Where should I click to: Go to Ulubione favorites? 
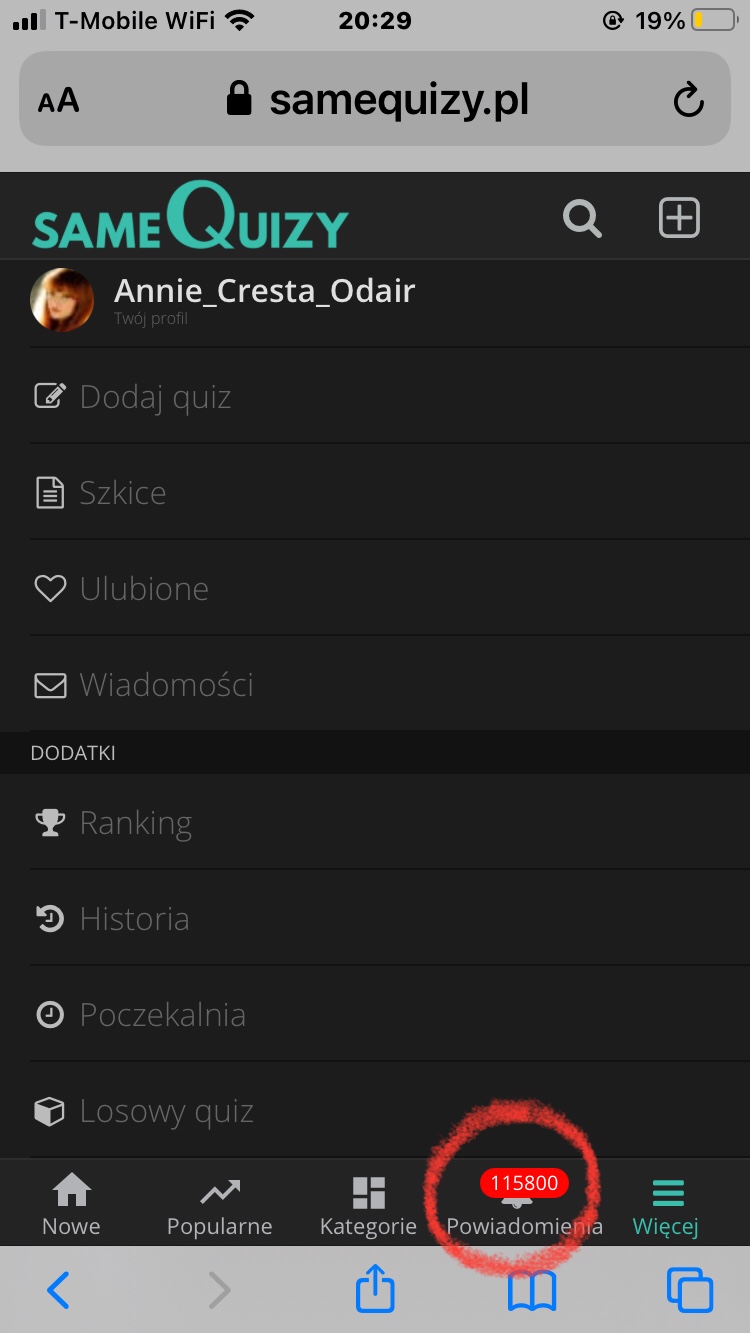pos(143,589)
